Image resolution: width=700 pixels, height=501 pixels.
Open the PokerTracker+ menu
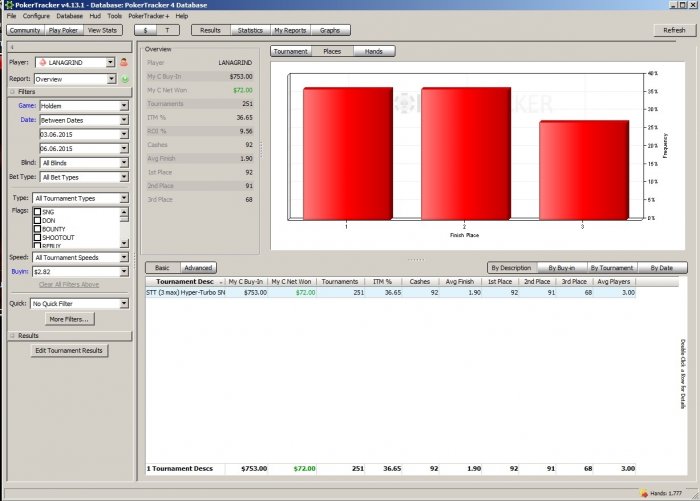tap(149, 16)
